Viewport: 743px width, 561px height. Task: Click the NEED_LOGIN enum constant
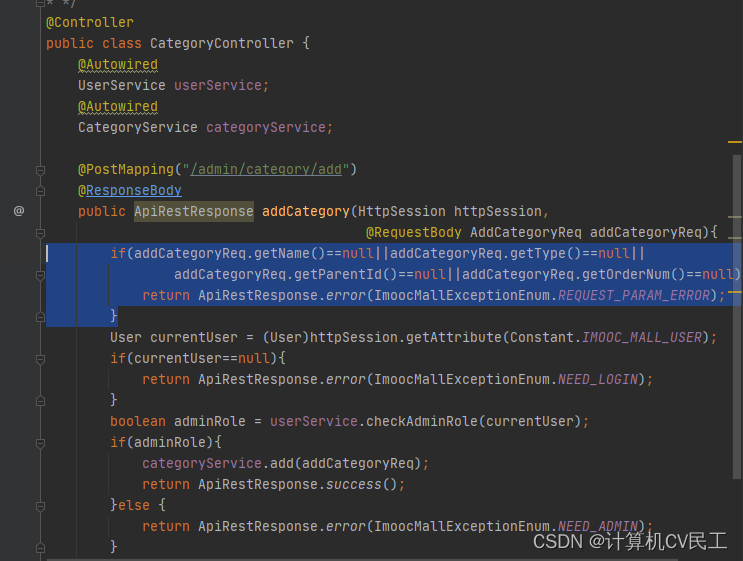pos(598,379)
